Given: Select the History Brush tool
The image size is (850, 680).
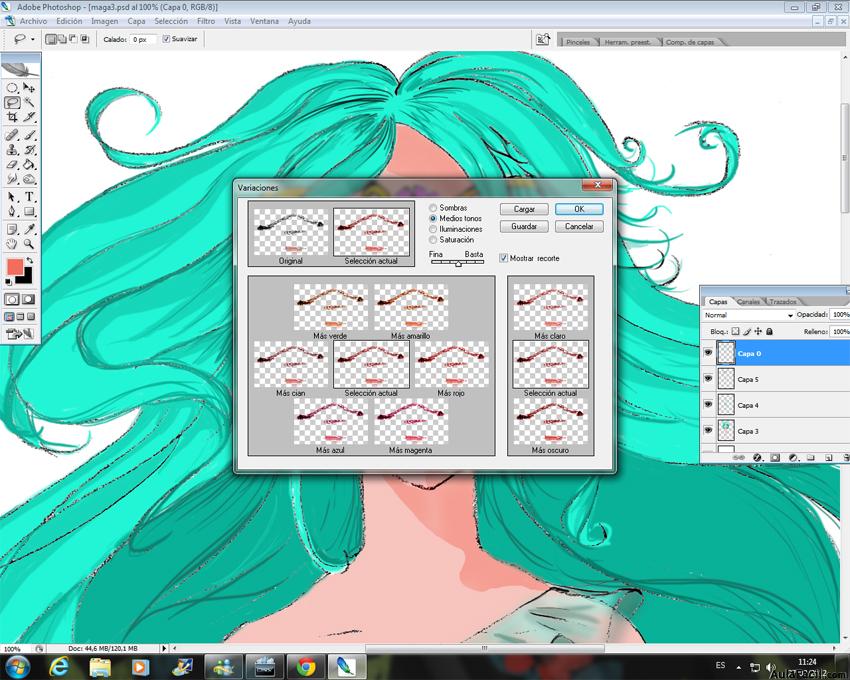Looking at the screenshot, I should pyautogui.click(x=29, y=150).
